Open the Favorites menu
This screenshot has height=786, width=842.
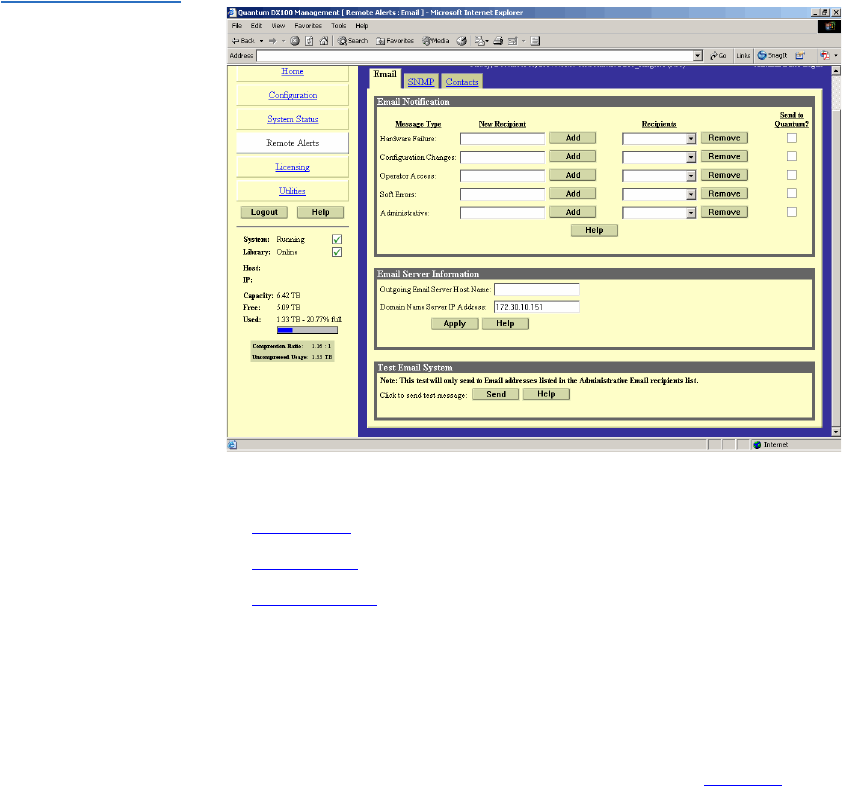308,26
